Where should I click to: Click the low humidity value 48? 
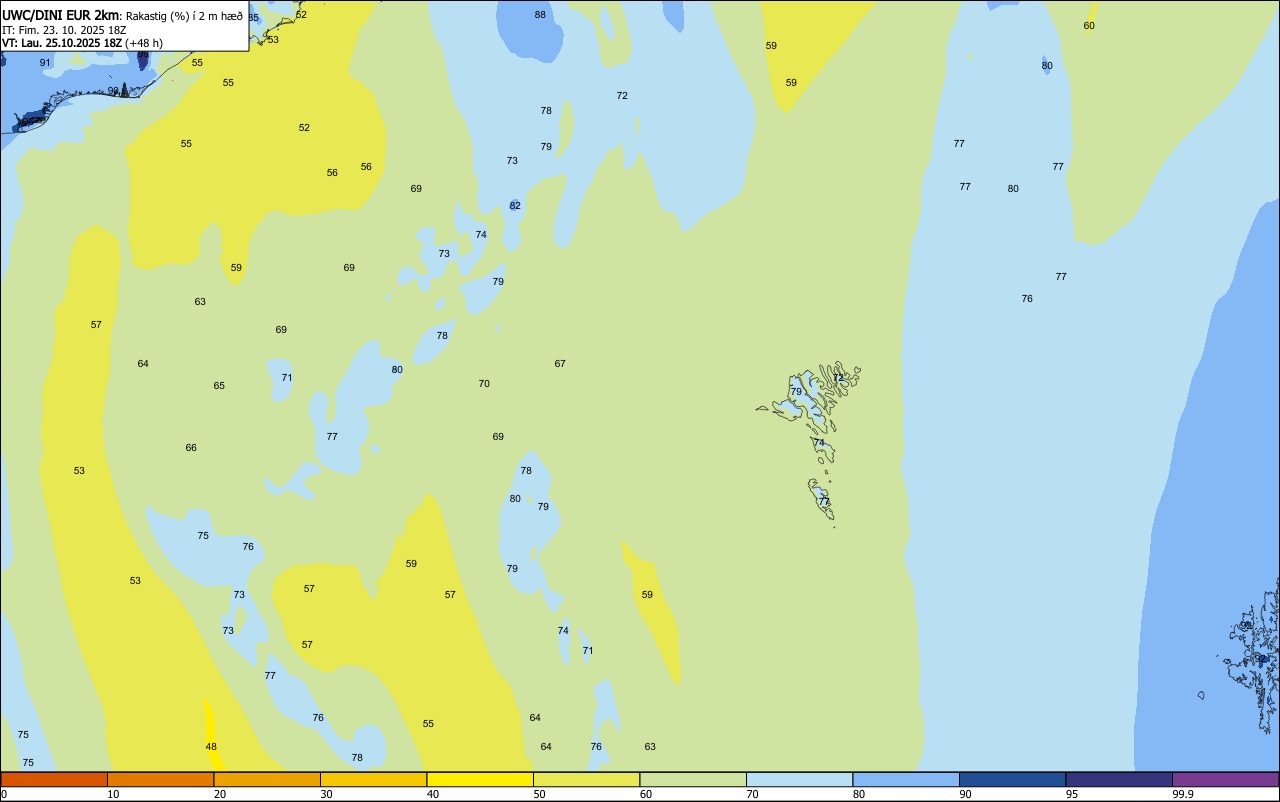coord(211,746)
